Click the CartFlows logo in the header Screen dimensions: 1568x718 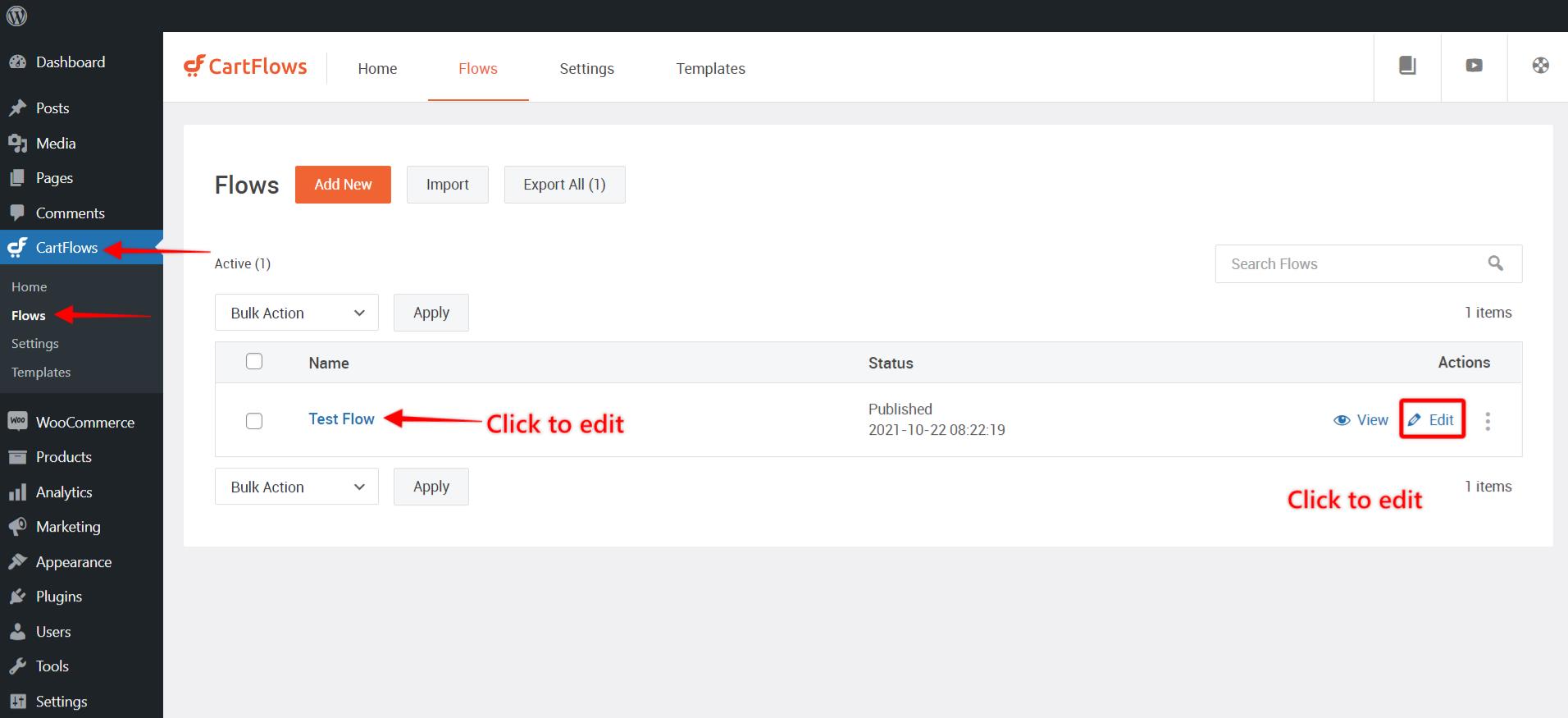[245, 66]
